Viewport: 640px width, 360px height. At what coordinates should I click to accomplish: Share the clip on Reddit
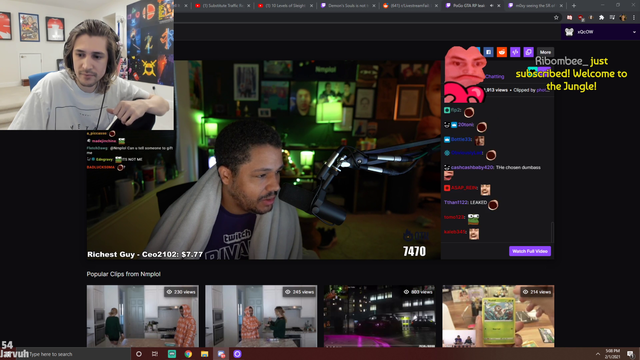tap(502, 52)
